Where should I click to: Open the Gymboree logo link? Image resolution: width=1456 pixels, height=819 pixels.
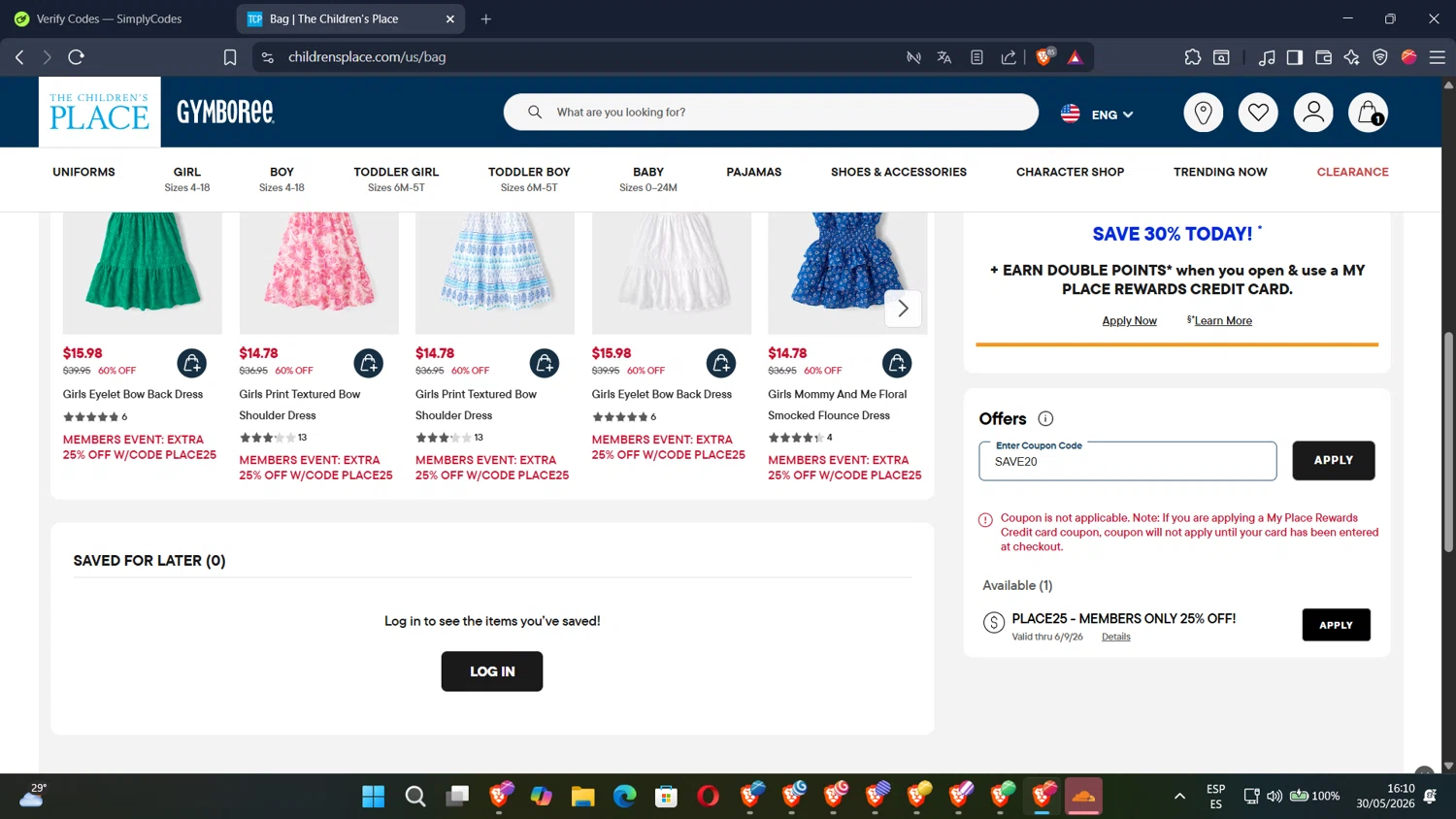click(x=225, y=113)
